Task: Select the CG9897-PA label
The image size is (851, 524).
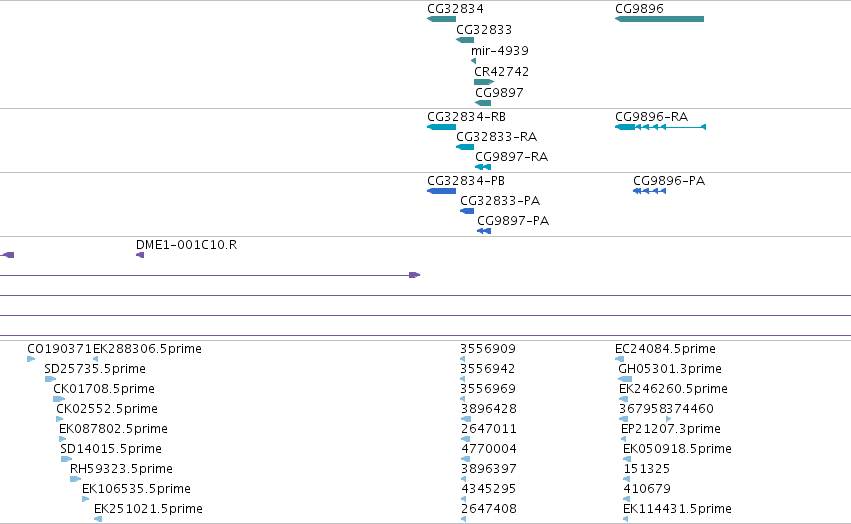Action: click(513, 221)
